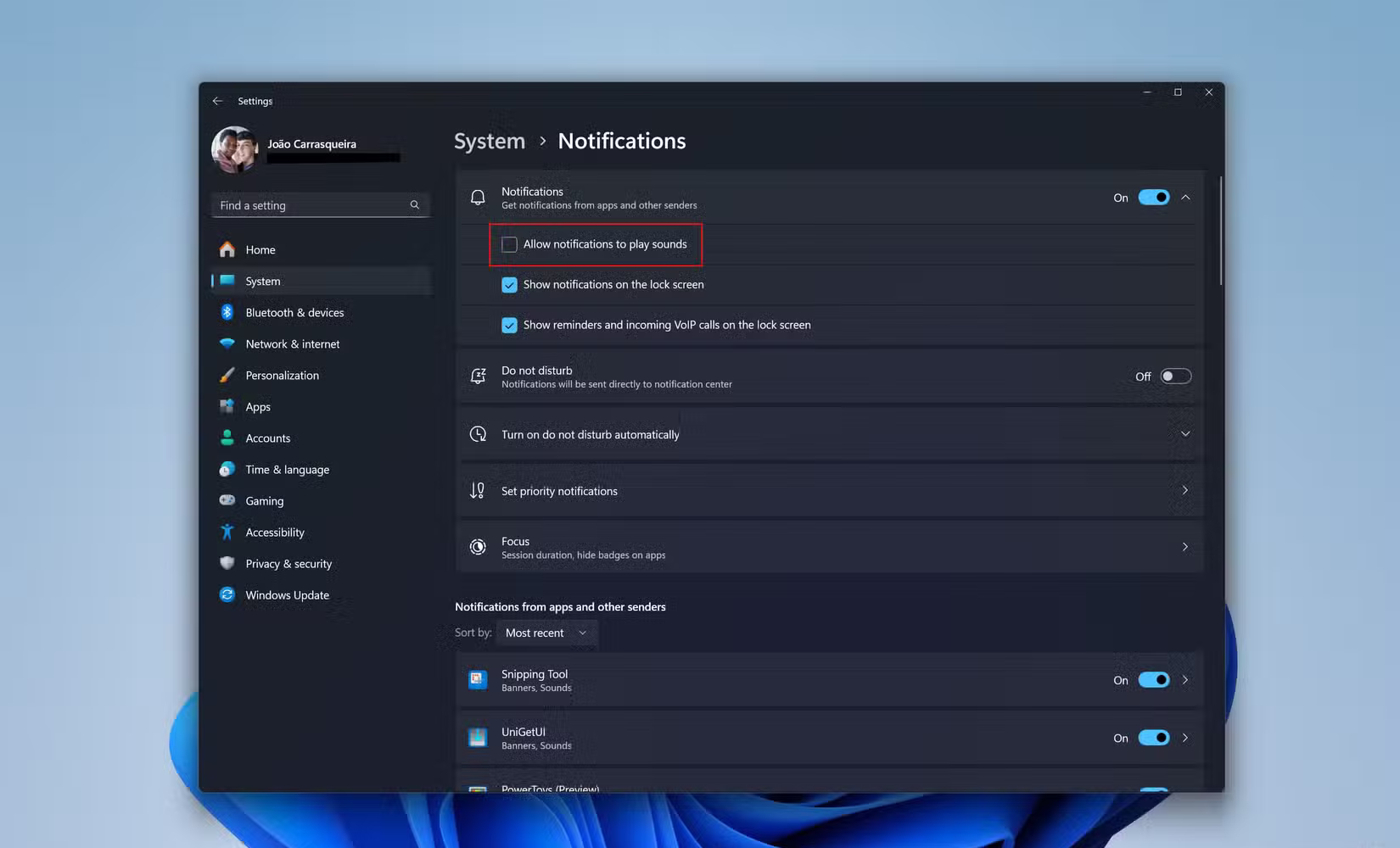This screenshot has height=848, width=1400.
Task: Click the Windows Update sidebar icon
Action: (x=227, y=594)
